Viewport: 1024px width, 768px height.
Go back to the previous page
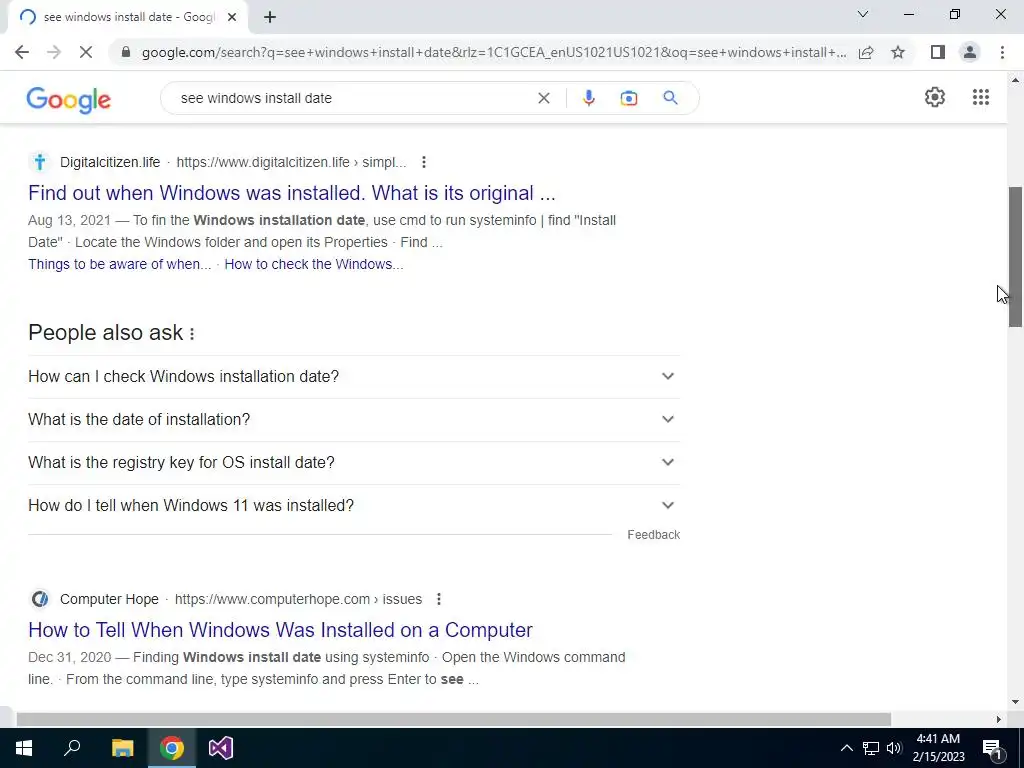coord(22,52)
